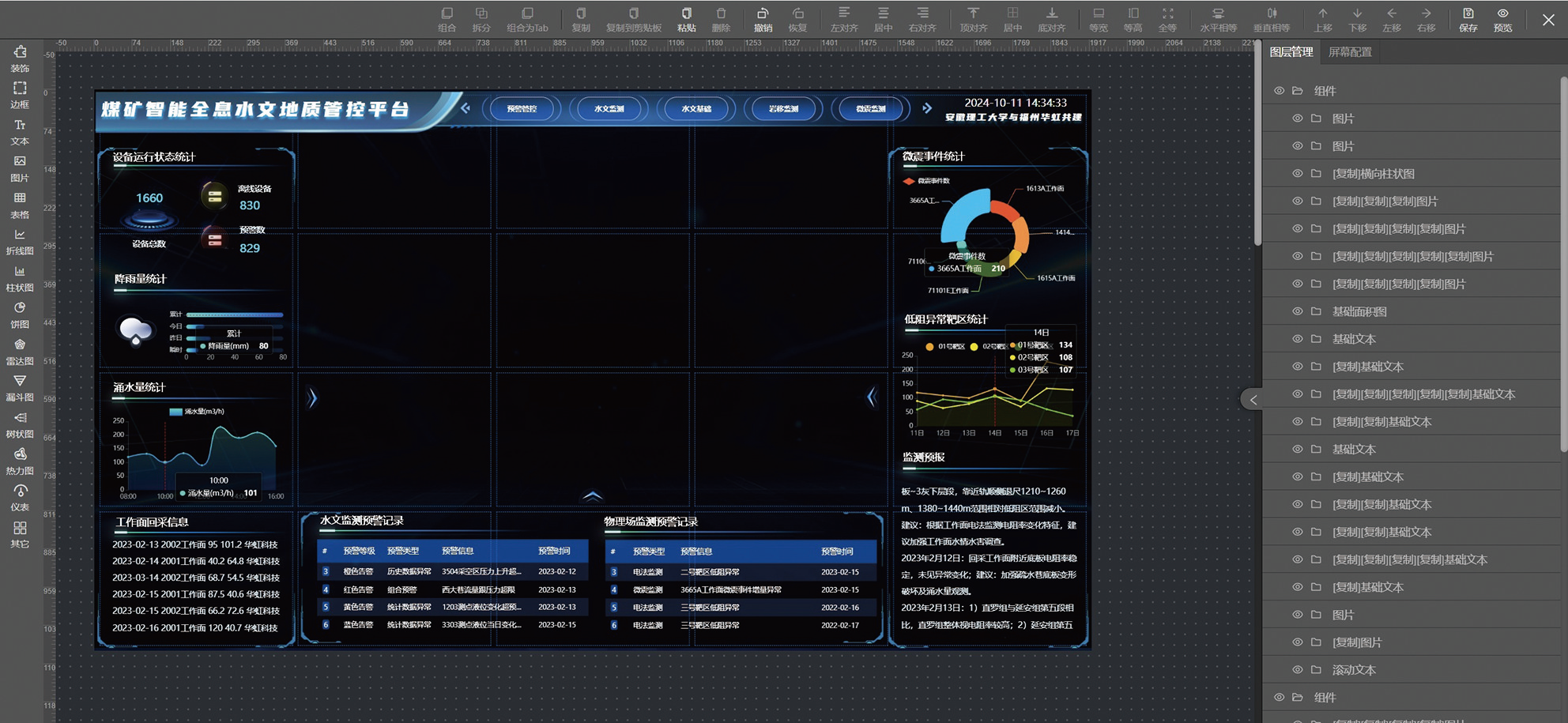This screenshot has width=1568, height=723.
Task: Toggle visibility of [复制][复制][复制]图片 layer
Action: [1297, 201]
